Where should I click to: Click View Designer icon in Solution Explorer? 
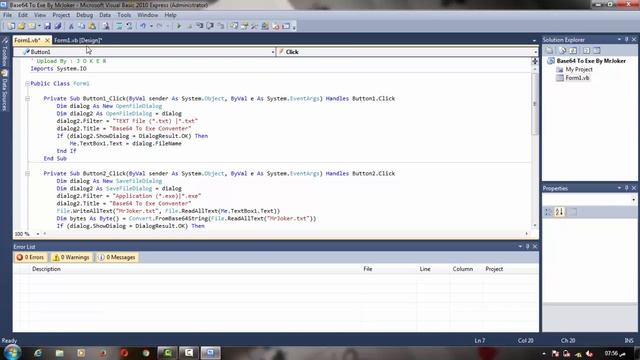coord(597,50)
